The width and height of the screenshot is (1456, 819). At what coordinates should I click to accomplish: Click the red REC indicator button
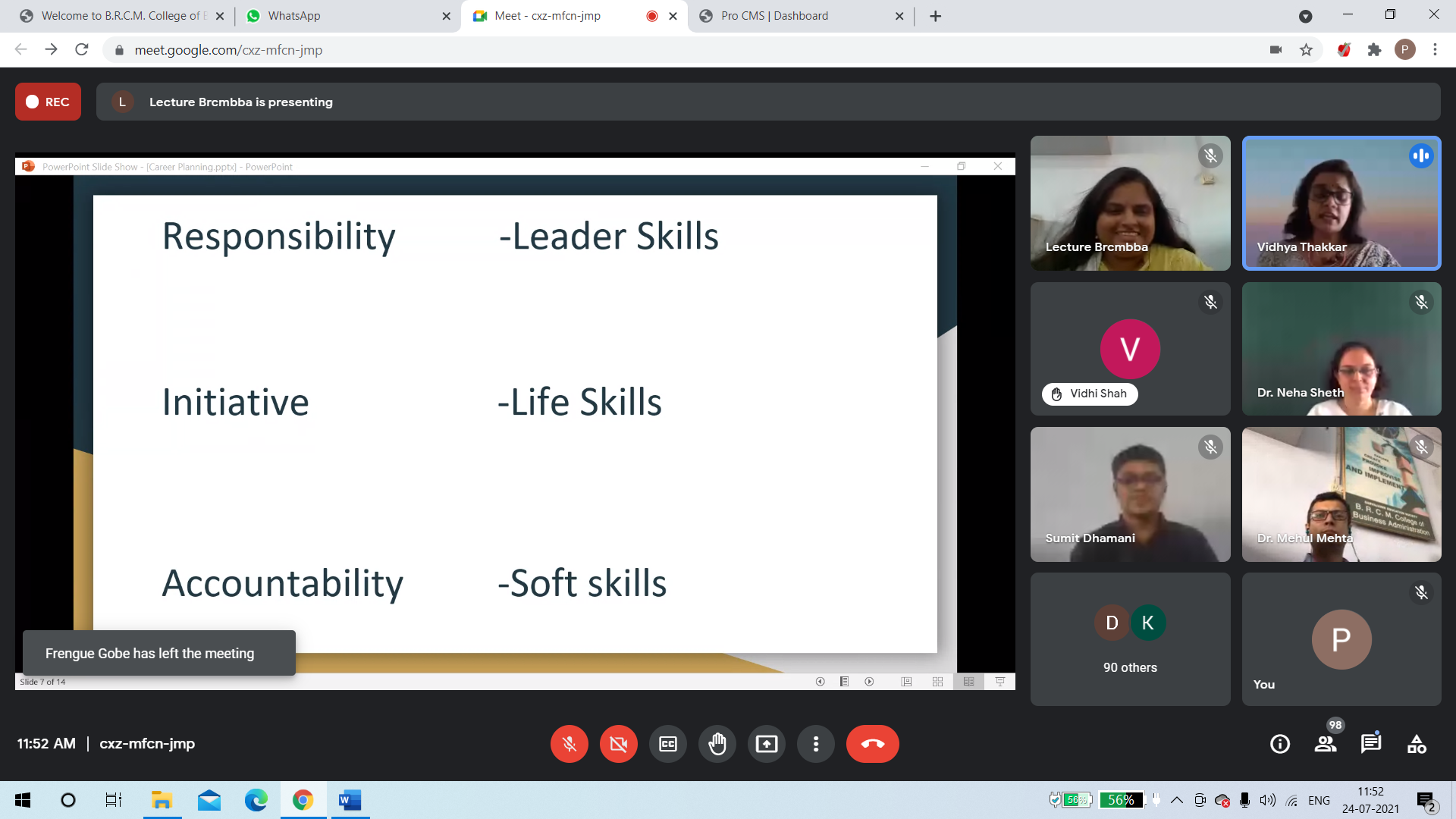pyautogui.click(x=48, y=102)
